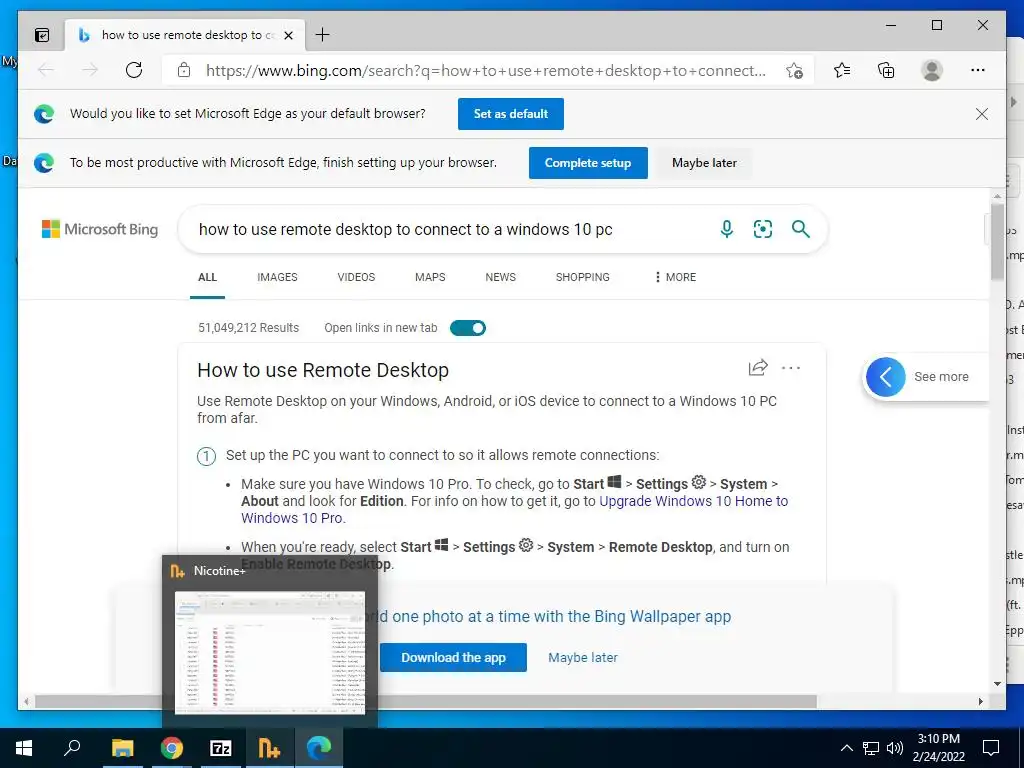The image size is (1024, 768).
Task: Click the horizontal page scrollbar
Action: point(425,701)
